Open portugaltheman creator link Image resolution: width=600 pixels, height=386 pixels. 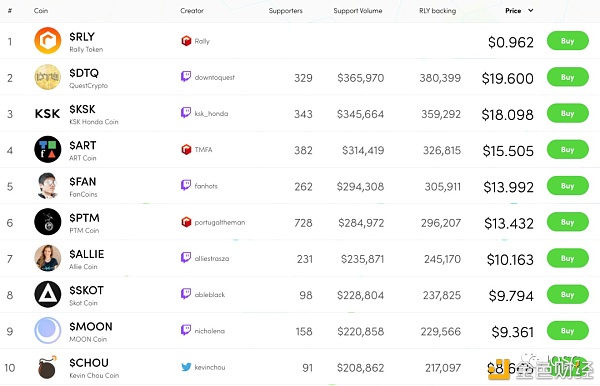(220, 222)
